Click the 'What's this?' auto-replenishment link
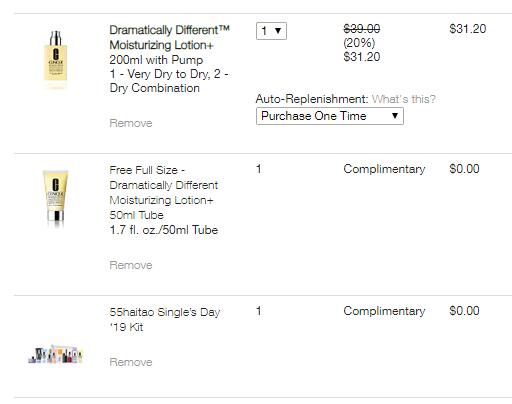 tap(403, 99)
